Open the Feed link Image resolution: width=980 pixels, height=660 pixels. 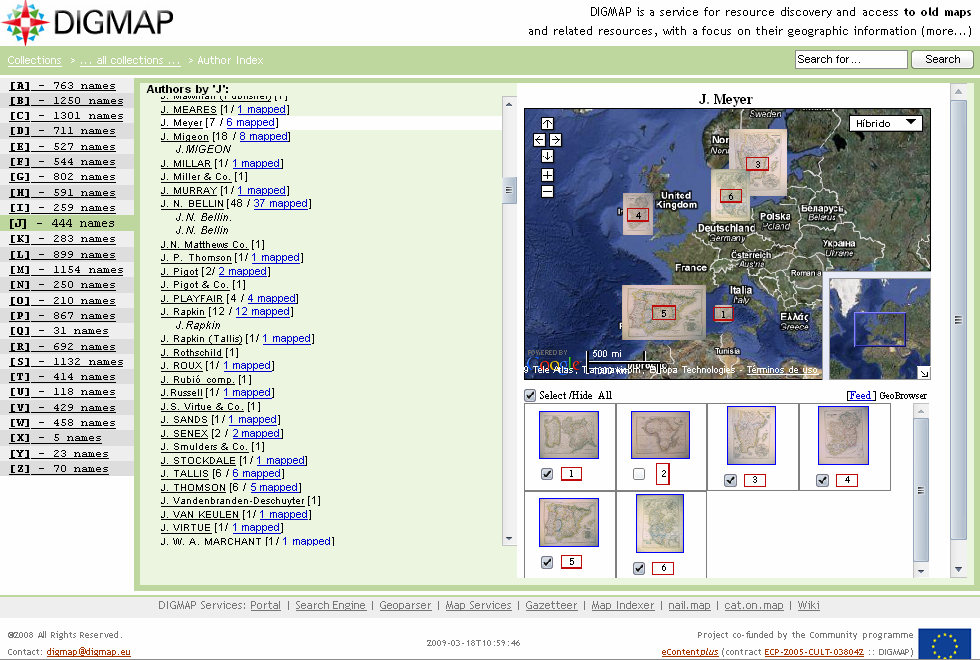(x=859, y=395)
